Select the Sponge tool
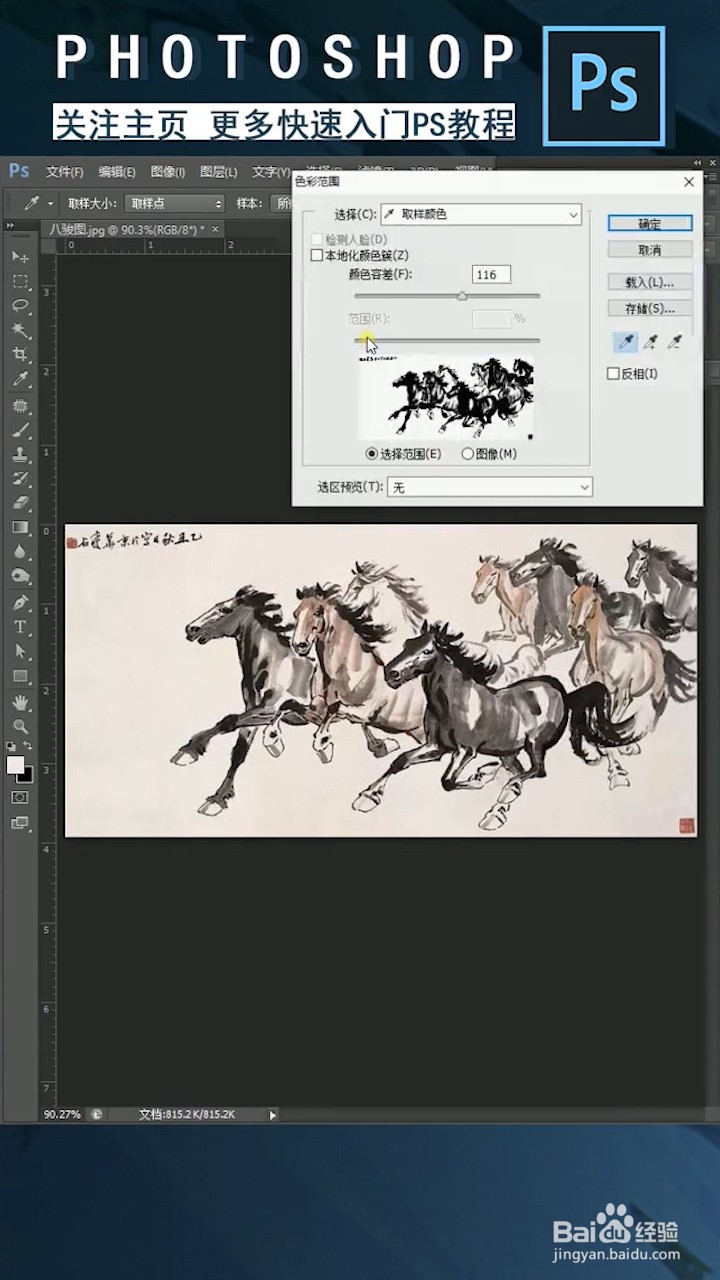Viewport: 720px width, 1280px height. 20,576
